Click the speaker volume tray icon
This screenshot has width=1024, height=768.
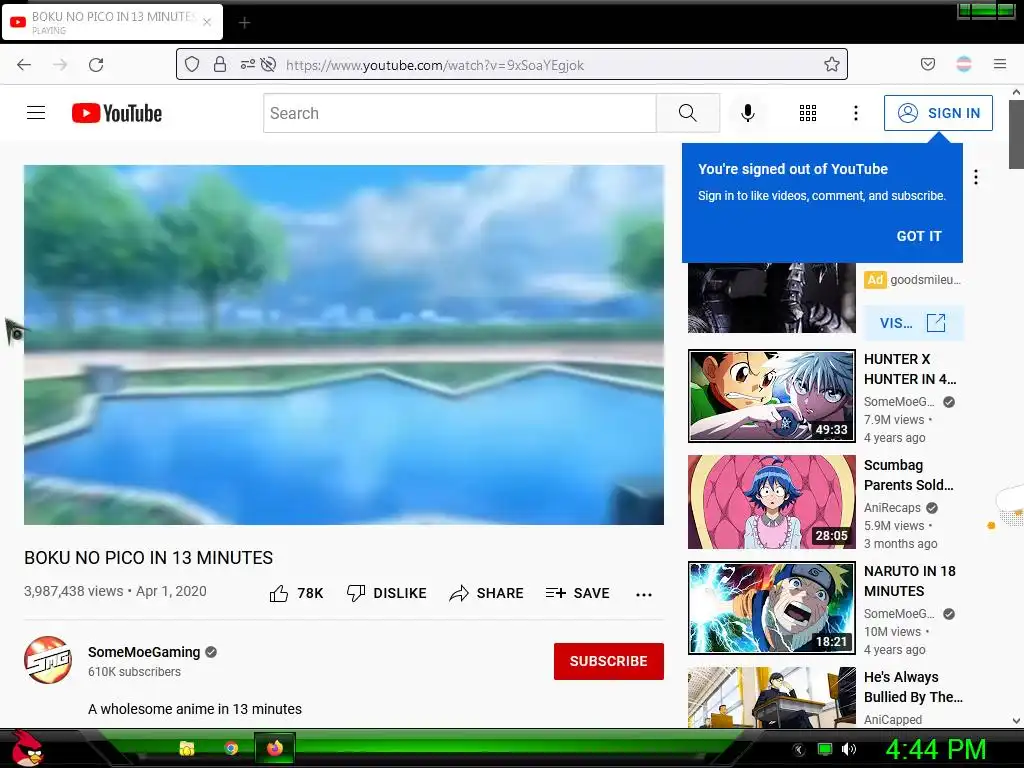[849, 749]
